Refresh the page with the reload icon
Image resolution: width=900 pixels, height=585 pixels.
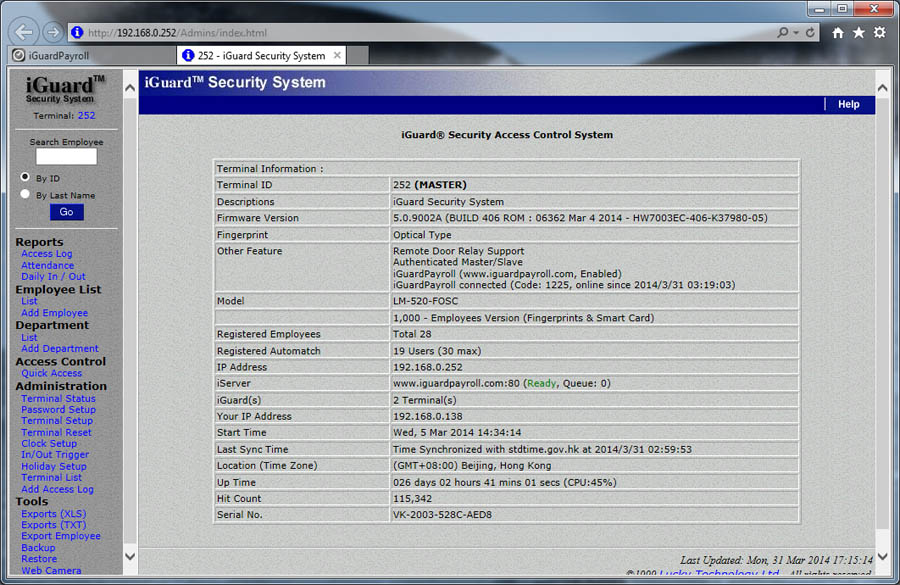coord(810,33)
